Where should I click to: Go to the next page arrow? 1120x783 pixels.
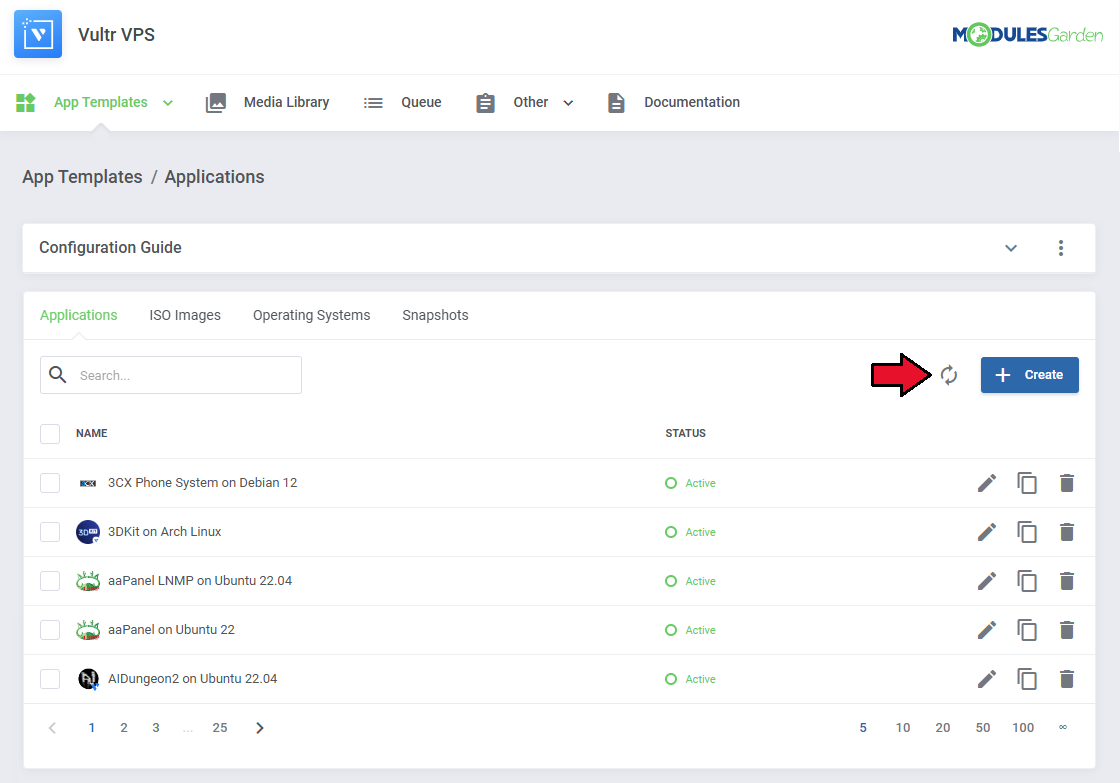tap(260, 728)
